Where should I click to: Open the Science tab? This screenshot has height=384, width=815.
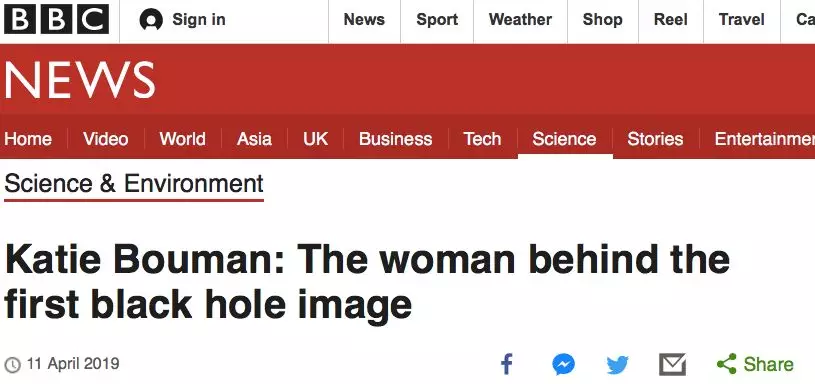pyautogui.click(x=564, y=139)
